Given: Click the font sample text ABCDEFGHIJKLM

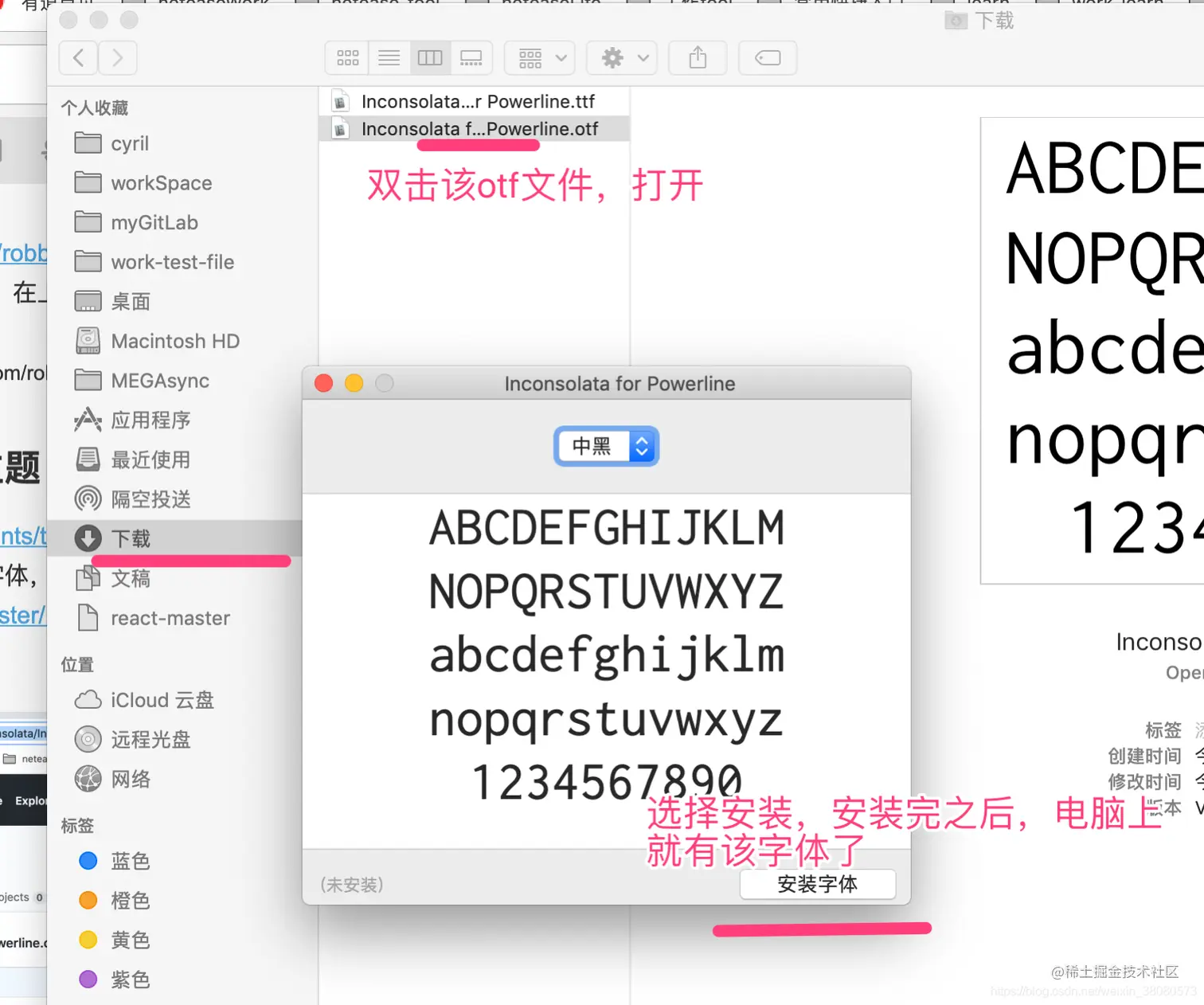Looking at the screenshot, I should tap(607, 528).
